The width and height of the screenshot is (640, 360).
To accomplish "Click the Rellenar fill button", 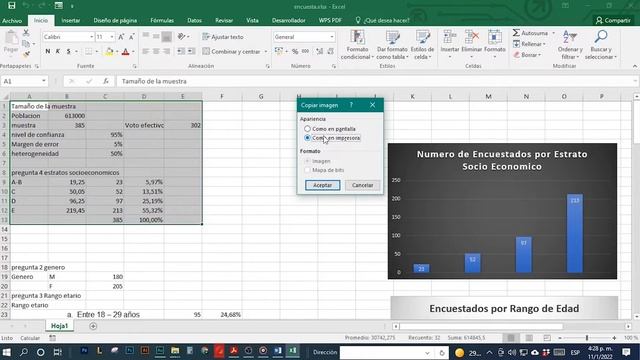I will 529,44.
